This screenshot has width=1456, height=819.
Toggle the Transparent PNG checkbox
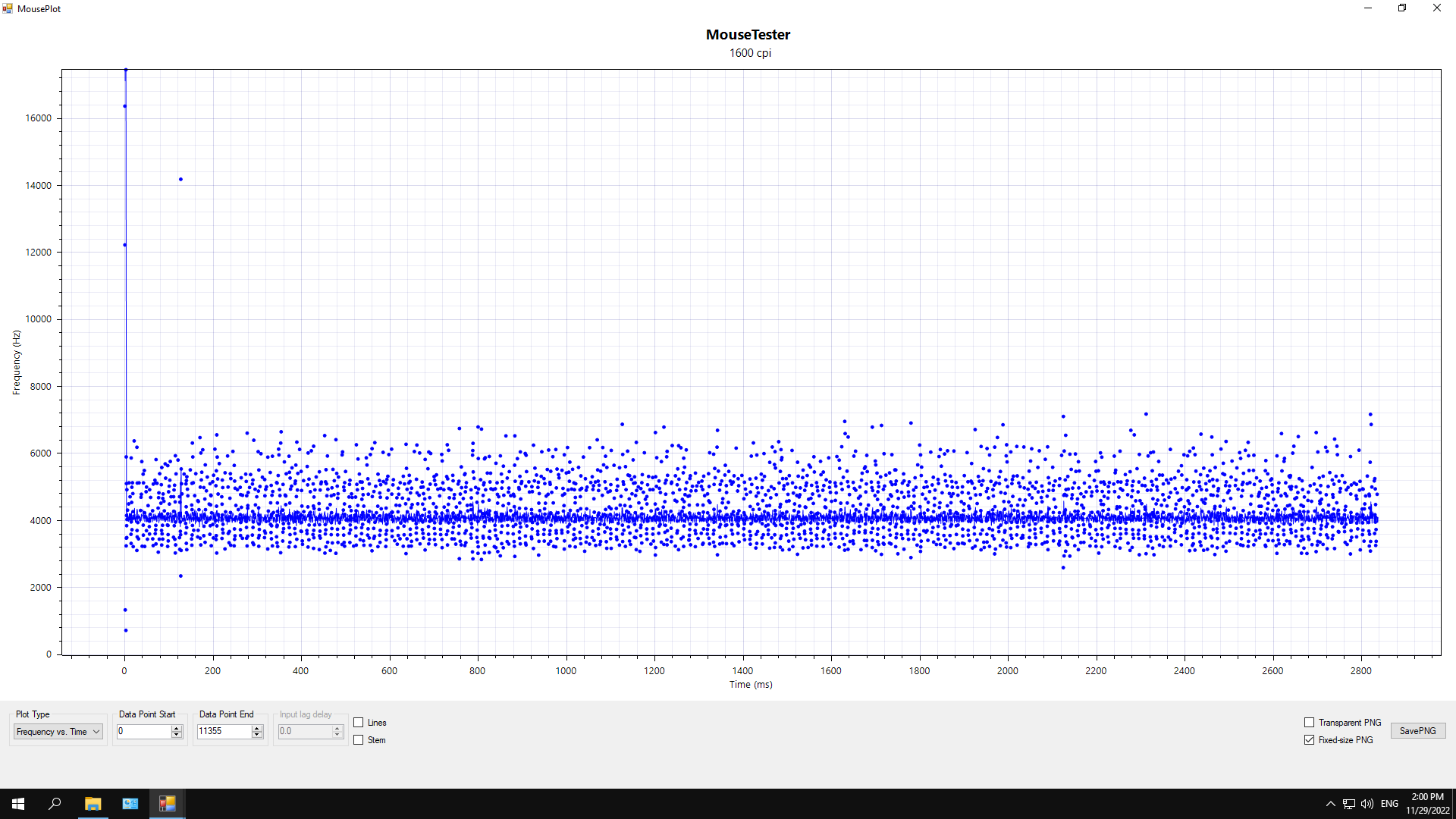click(x=1309, y=723)
